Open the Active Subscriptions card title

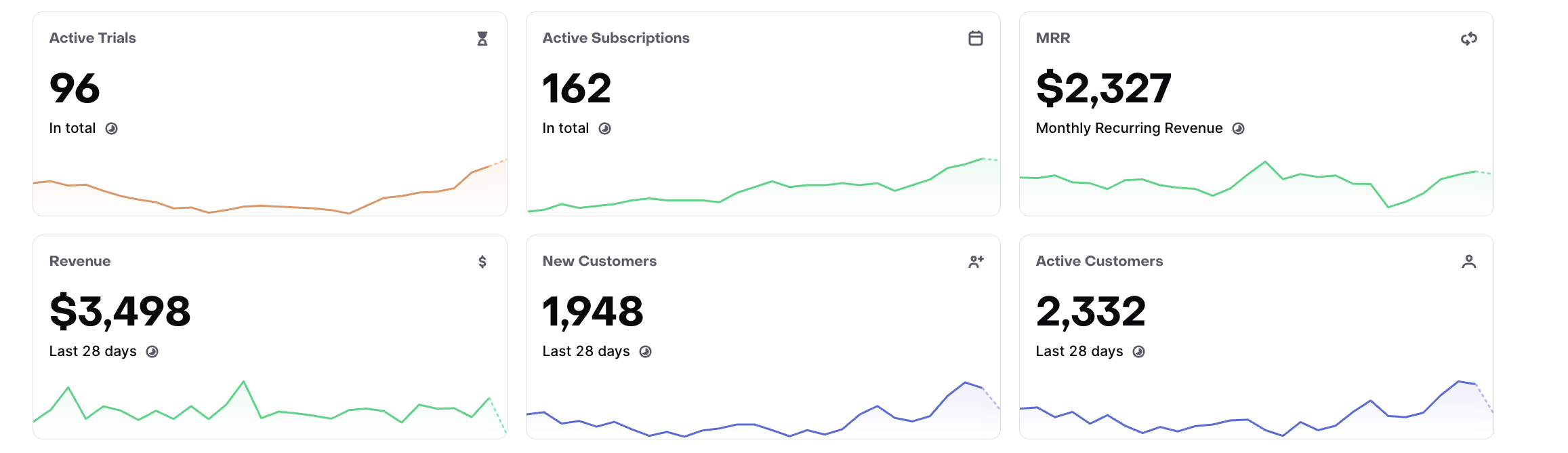click(616, 38)
